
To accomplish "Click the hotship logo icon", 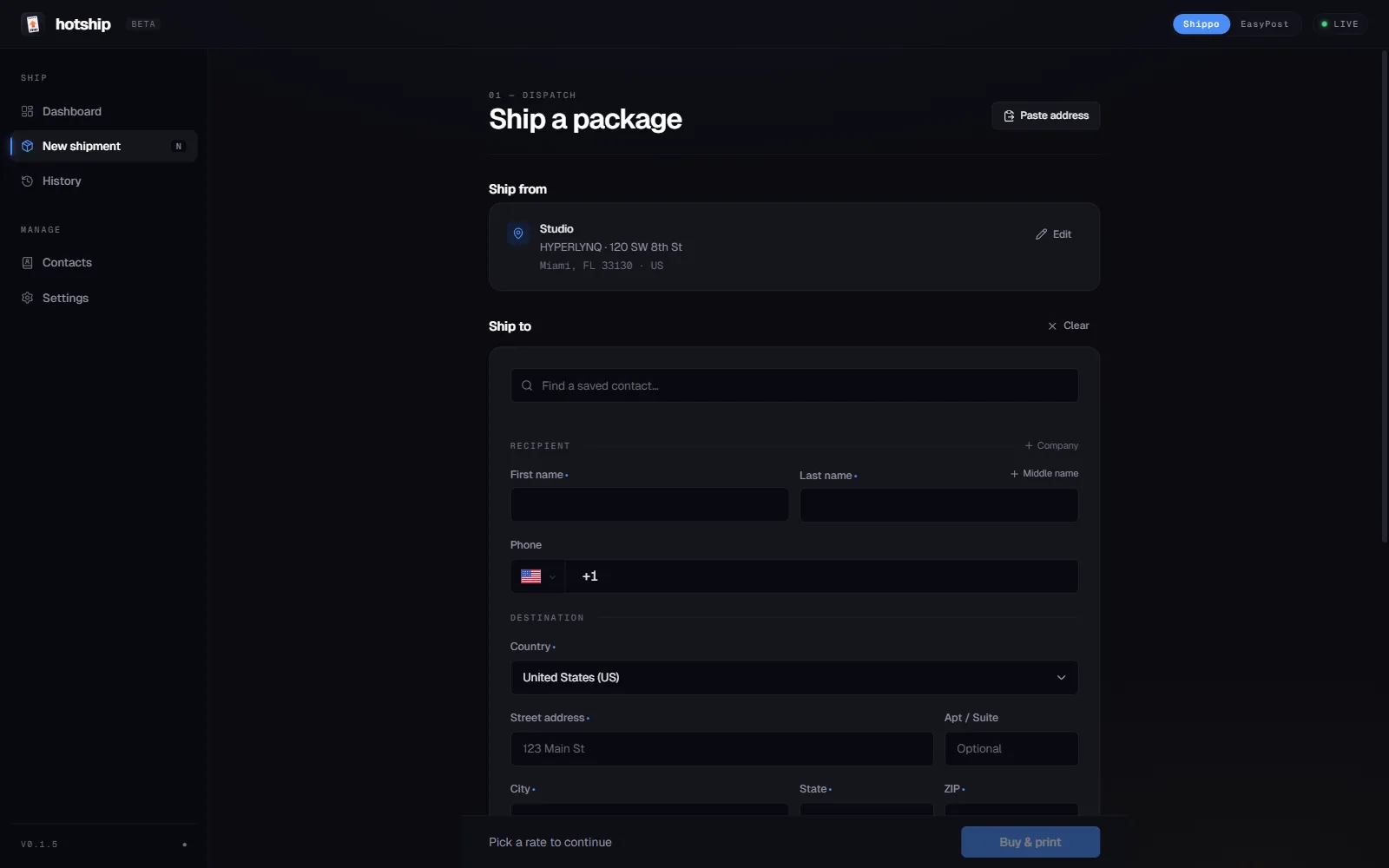I will (x=33, y=24).
